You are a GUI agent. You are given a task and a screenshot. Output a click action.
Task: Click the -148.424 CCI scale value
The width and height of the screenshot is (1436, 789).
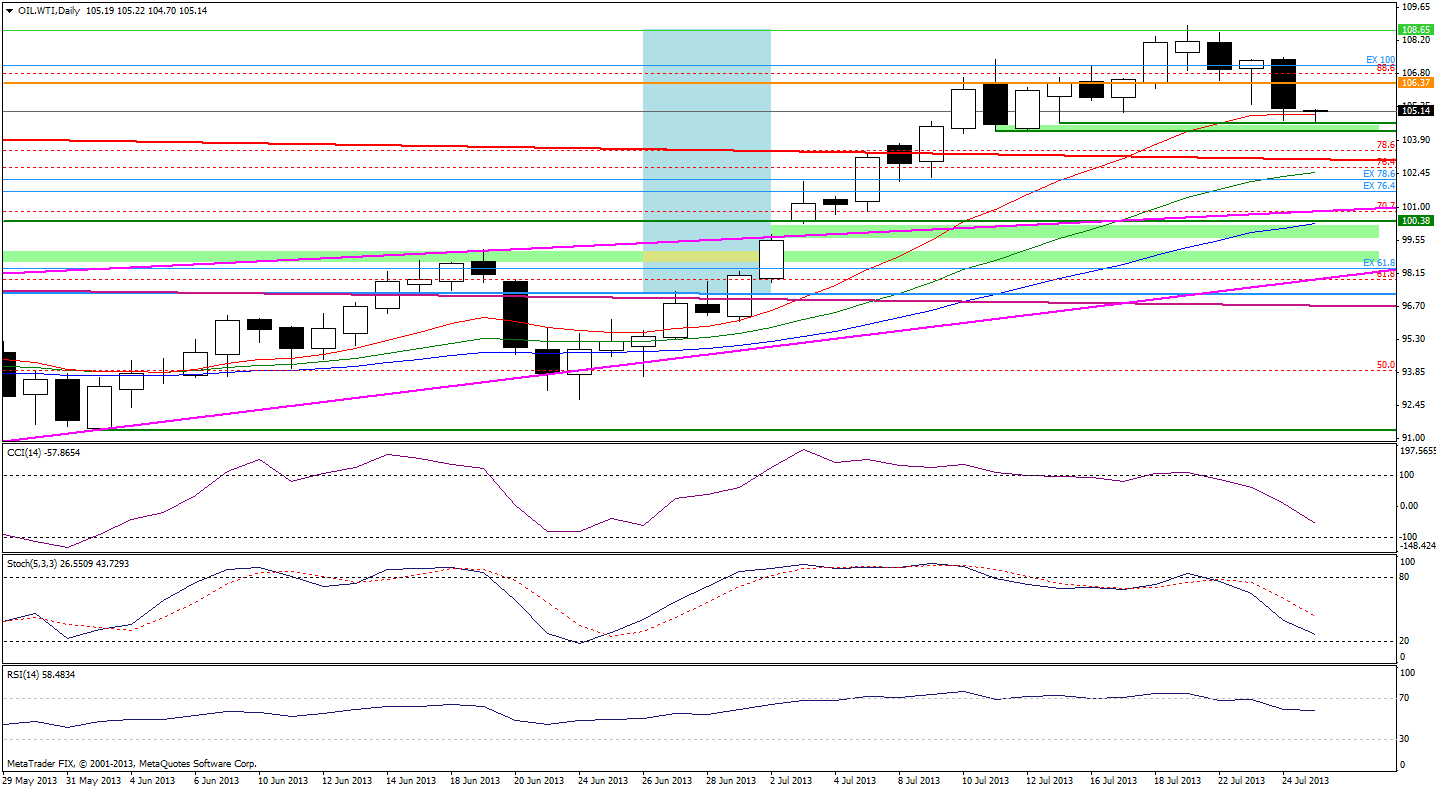click(x=1416, y=546)
